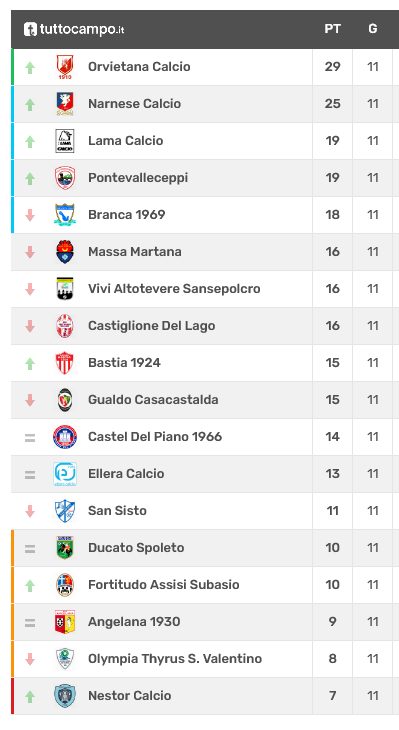Image resolution: width=399 pixels, height=730 pixels.
Task: Click the Castel Del Piano 1966 crest
Action: (65, 437)
